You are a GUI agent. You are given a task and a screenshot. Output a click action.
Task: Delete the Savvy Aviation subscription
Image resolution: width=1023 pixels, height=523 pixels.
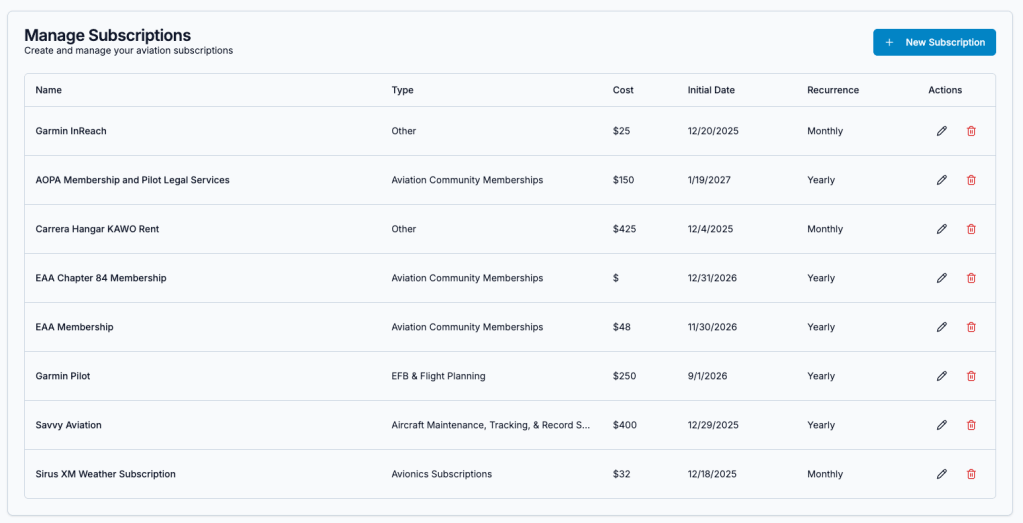pyautogui.click(x=971, y=425)
